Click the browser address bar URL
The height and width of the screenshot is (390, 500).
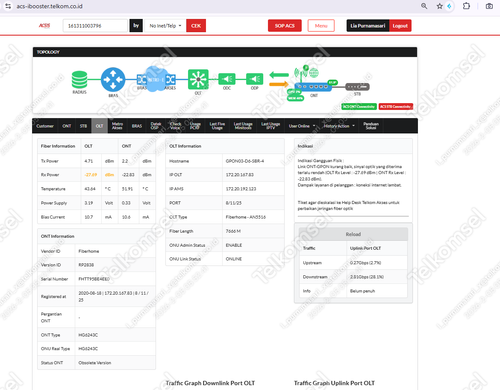(49, 6)
